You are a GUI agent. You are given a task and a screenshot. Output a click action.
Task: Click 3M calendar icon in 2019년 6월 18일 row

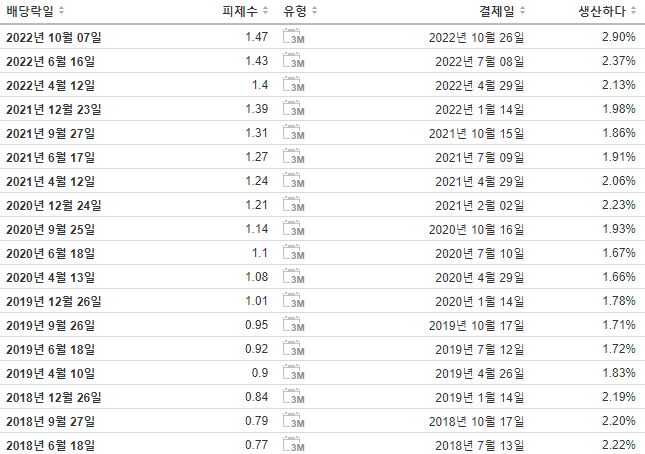pos(294,348)
